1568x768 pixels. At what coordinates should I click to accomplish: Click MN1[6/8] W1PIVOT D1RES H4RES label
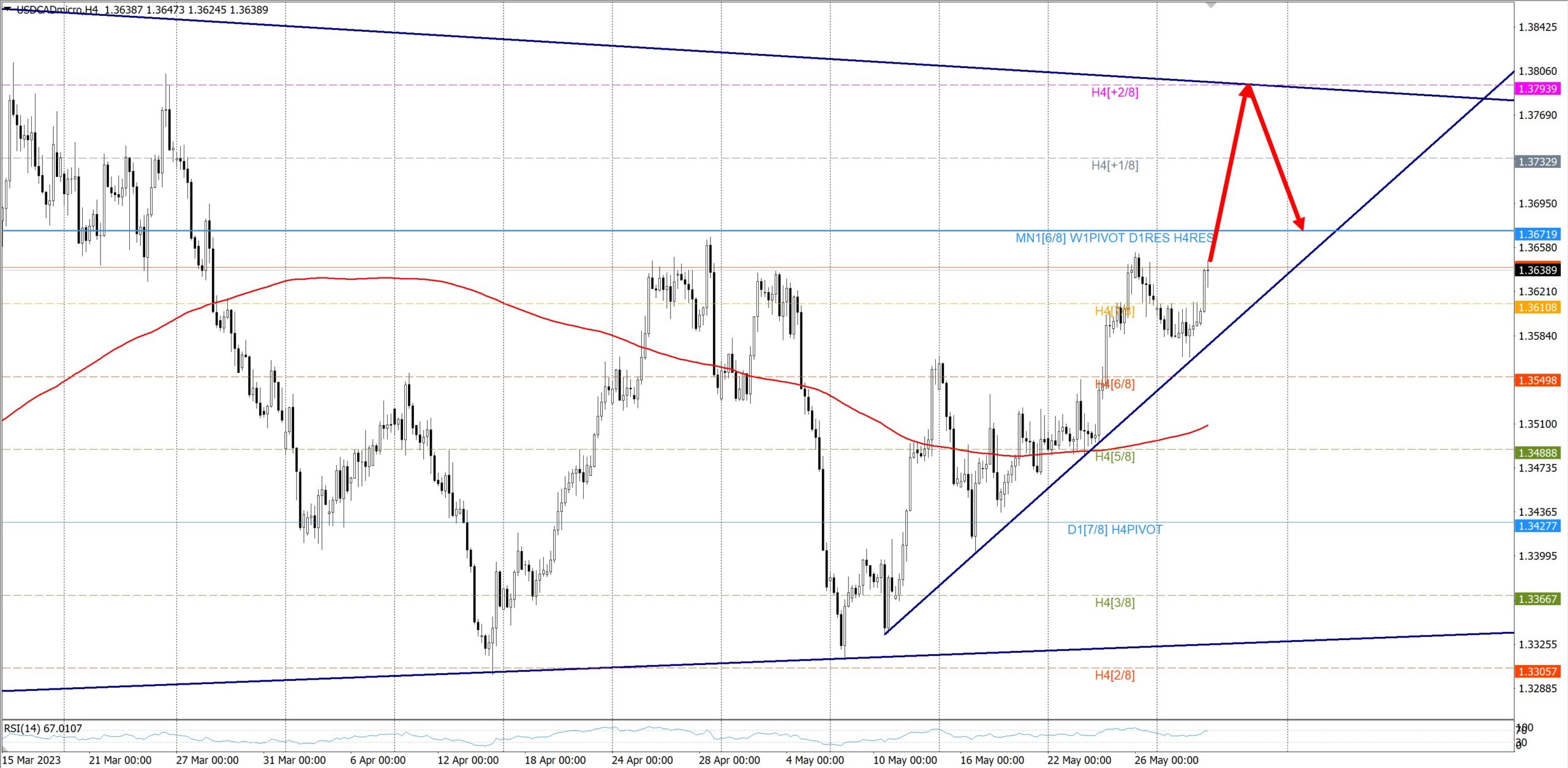pos(1114,238)
